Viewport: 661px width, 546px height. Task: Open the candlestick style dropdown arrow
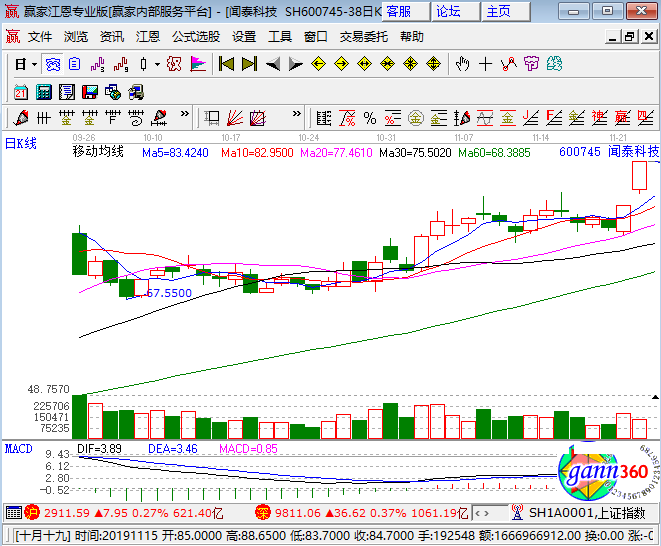157,65
